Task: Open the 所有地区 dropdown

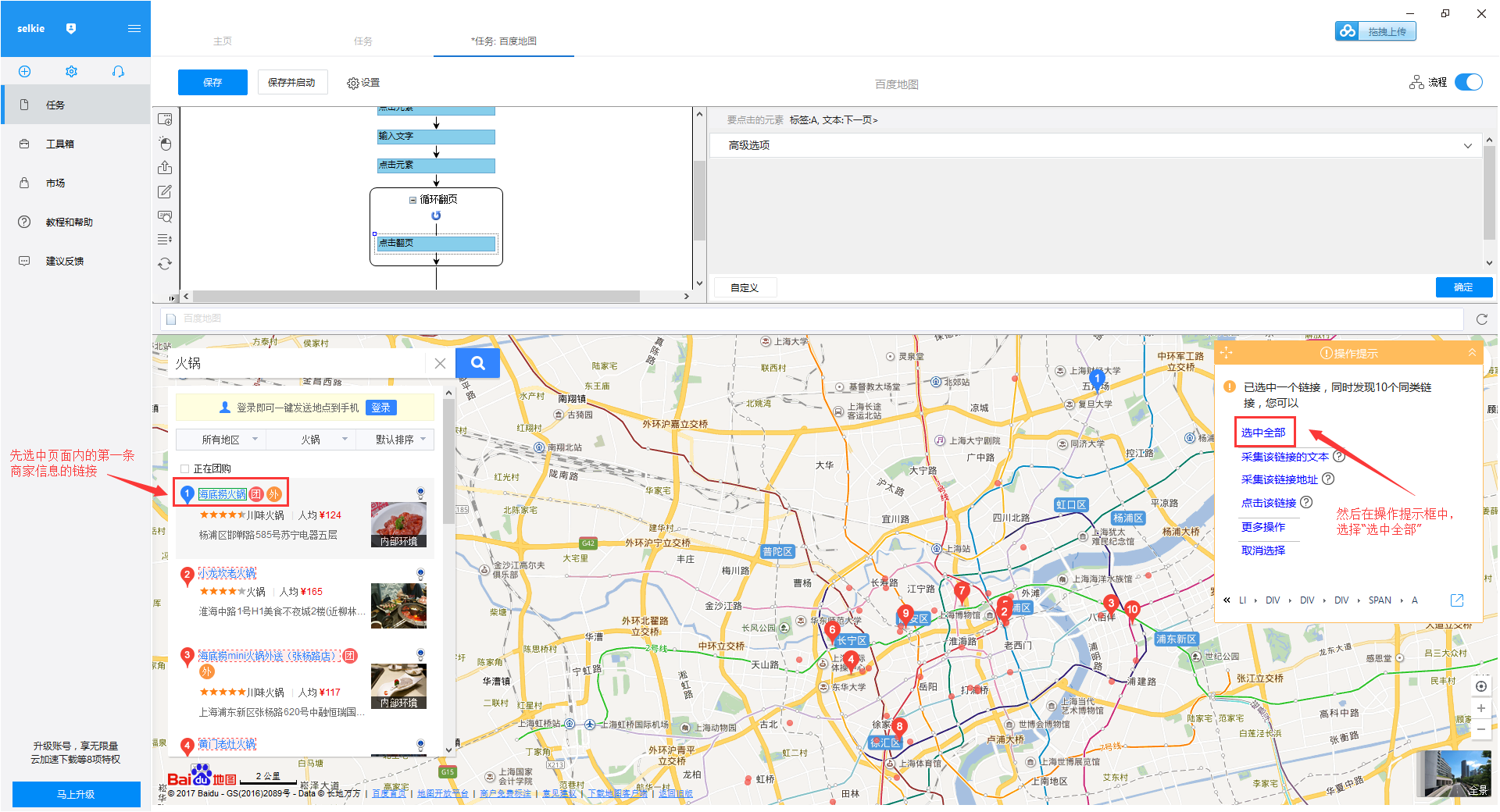Action: click(x=221, y=440)
